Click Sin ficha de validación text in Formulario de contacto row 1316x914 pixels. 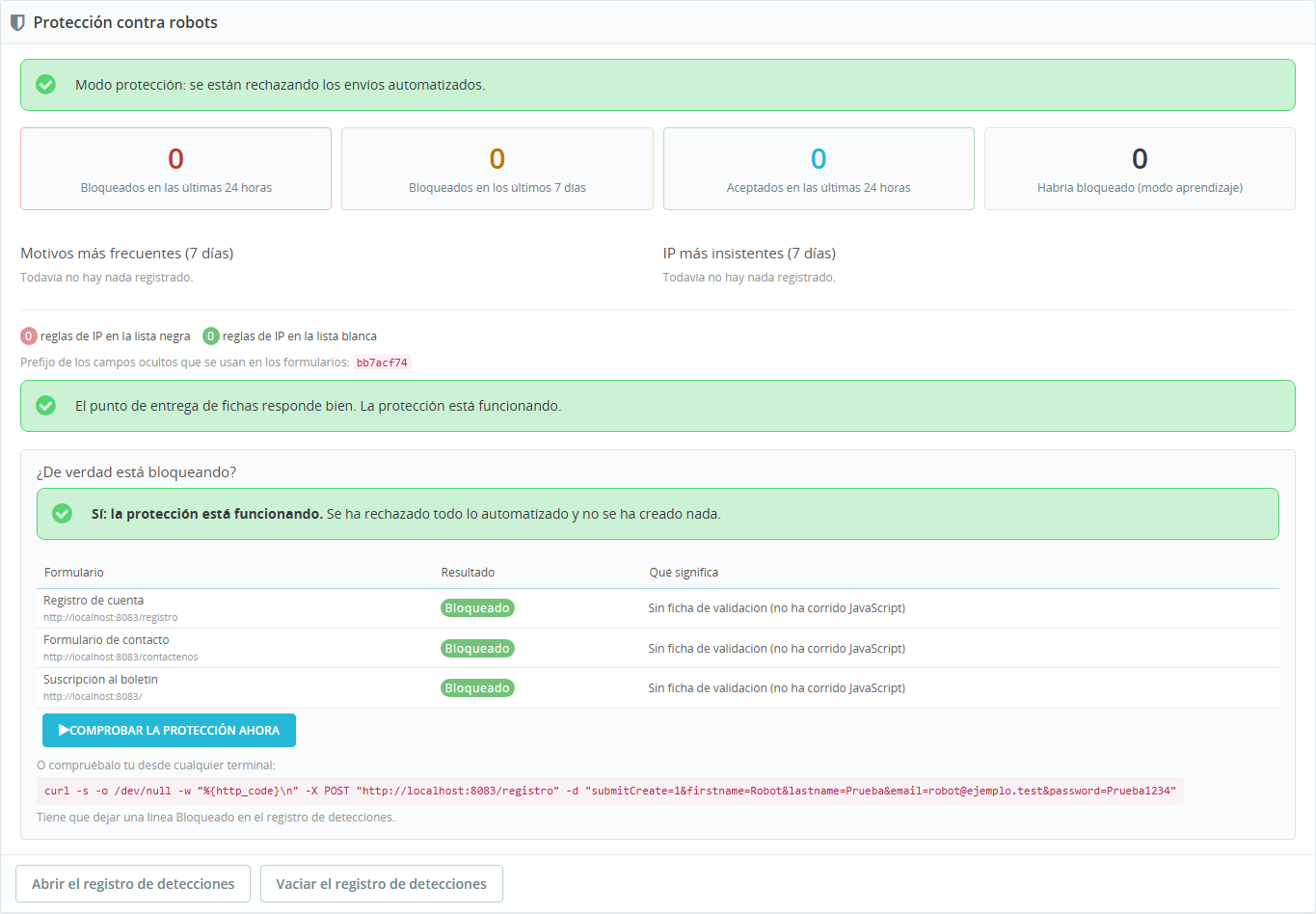[777, 649]
